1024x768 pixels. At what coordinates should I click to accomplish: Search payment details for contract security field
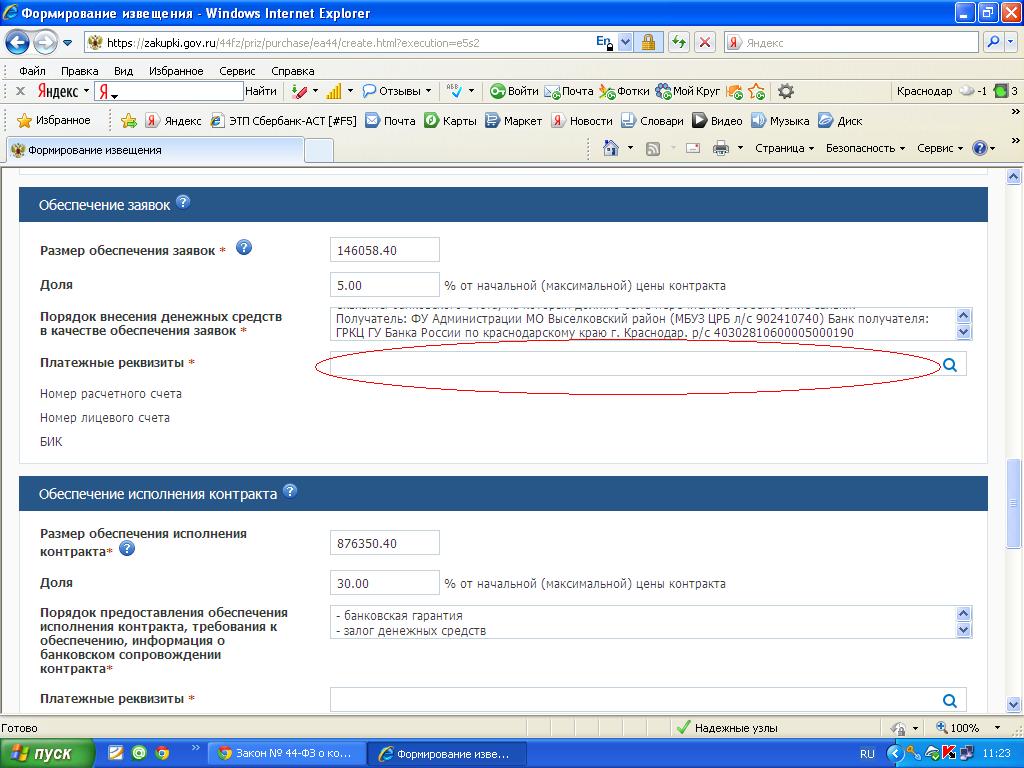tap(950, 701)
